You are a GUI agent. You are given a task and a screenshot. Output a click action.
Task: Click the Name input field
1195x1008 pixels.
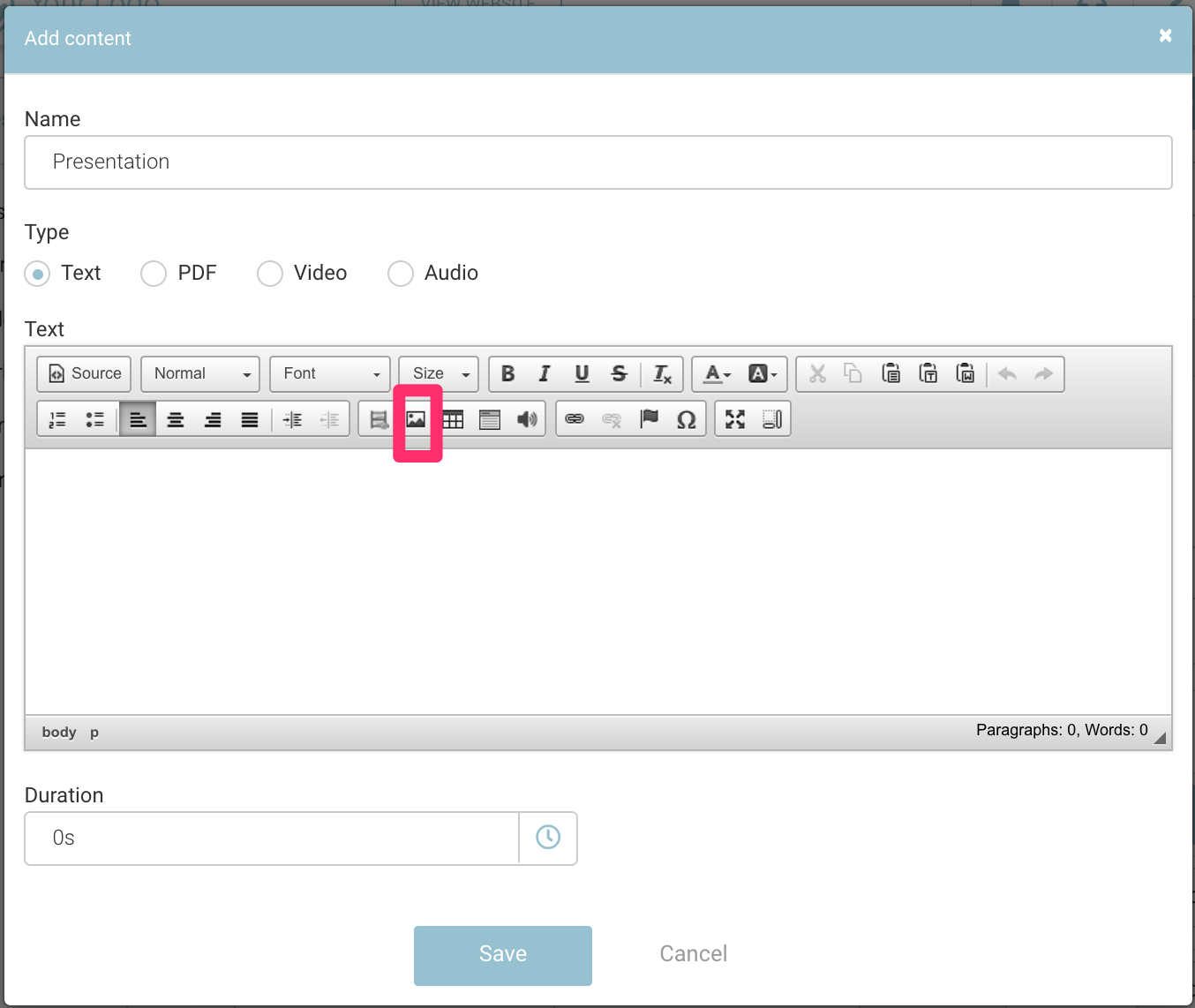[x=597, y=162]
